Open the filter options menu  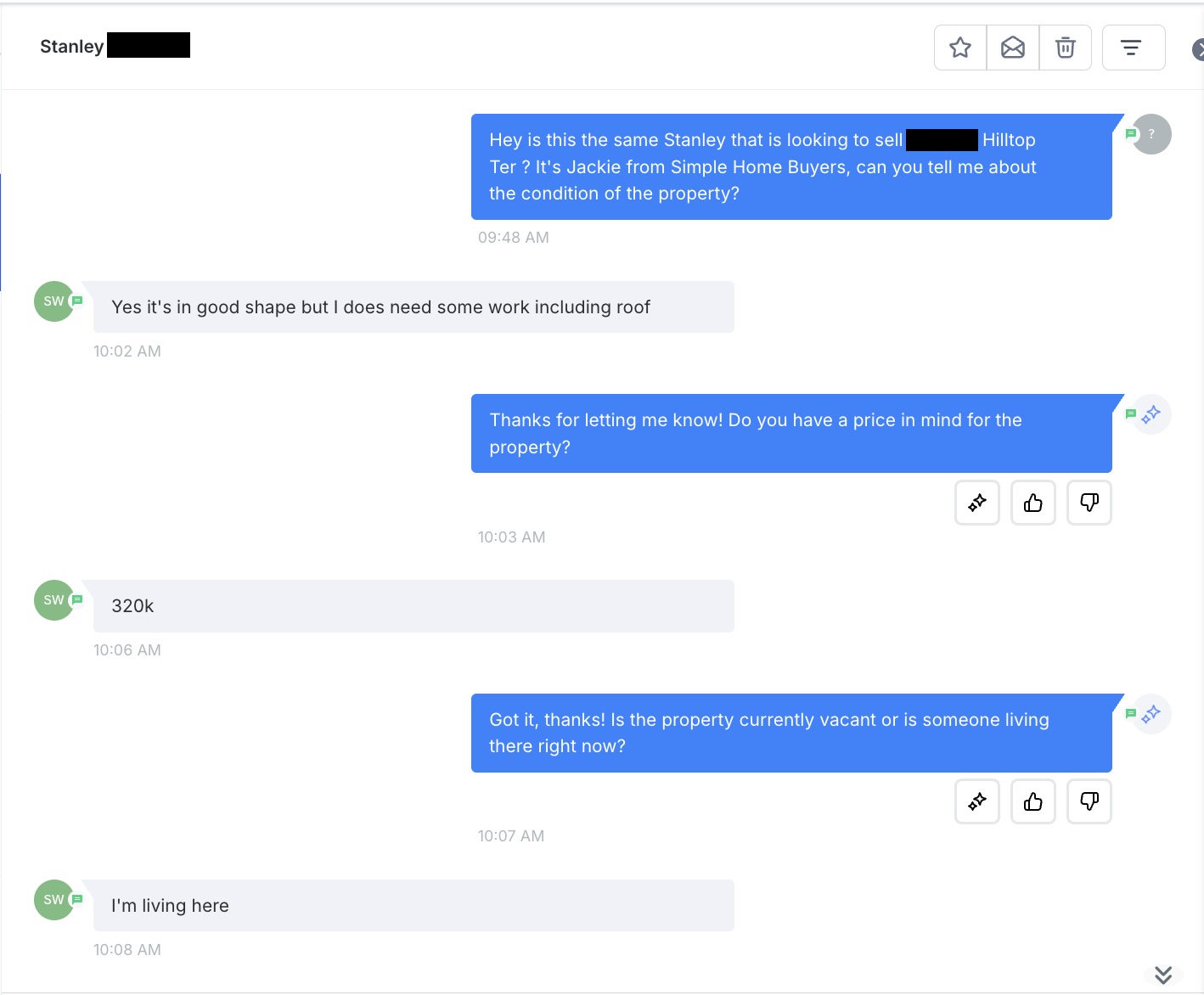(x=1133, y=48)
